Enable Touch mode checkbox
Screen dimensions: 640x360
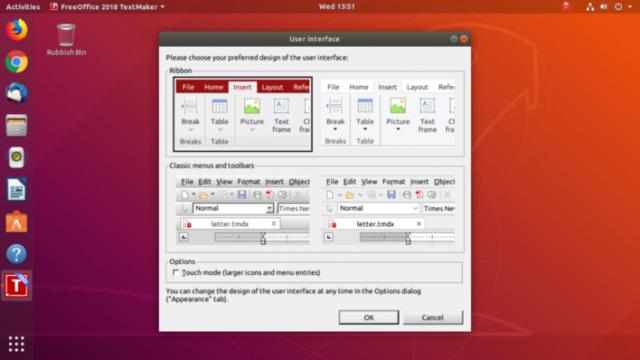[176, 272]
